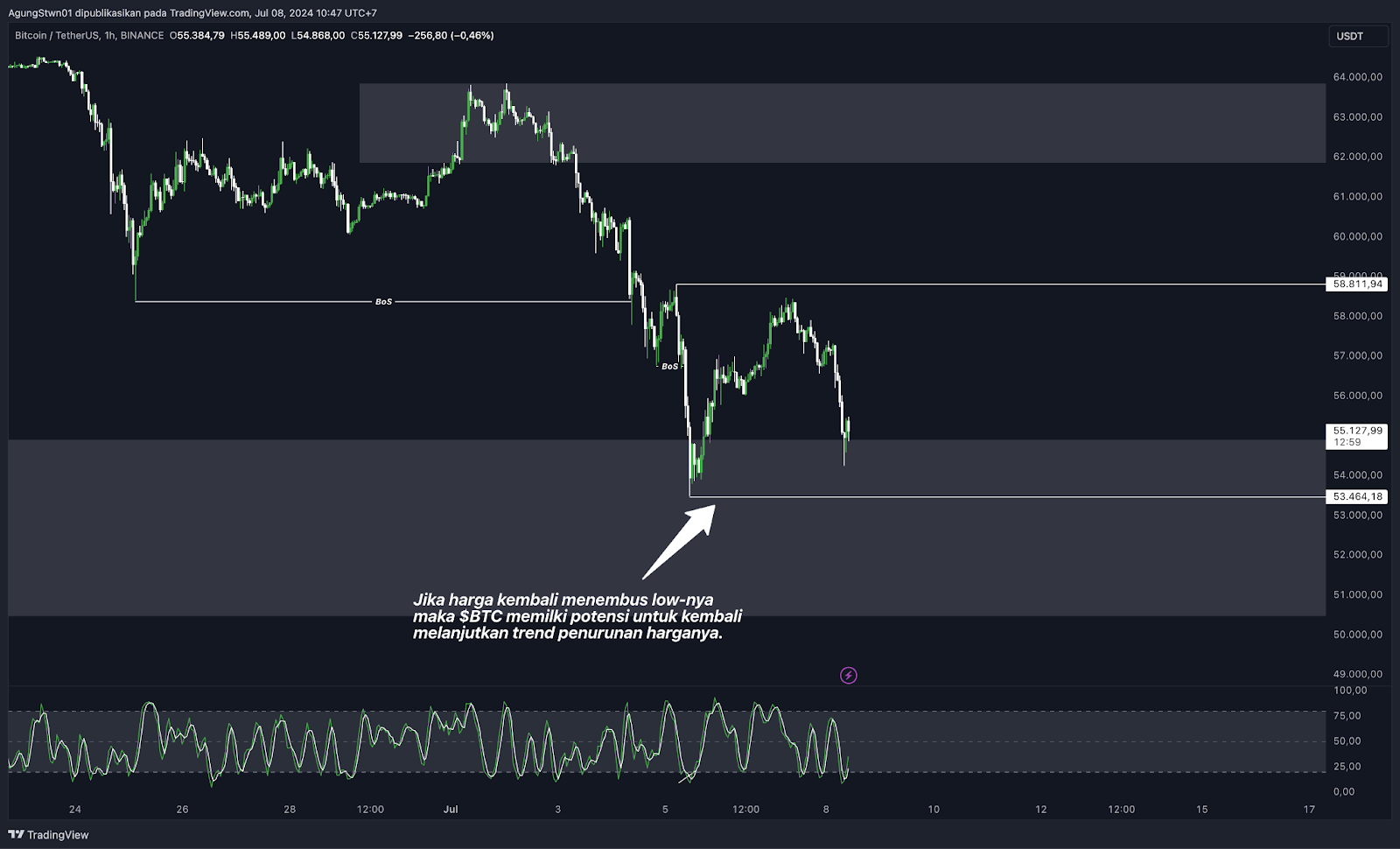Select the BoS label on the long horizontal line

click(383, 302)
